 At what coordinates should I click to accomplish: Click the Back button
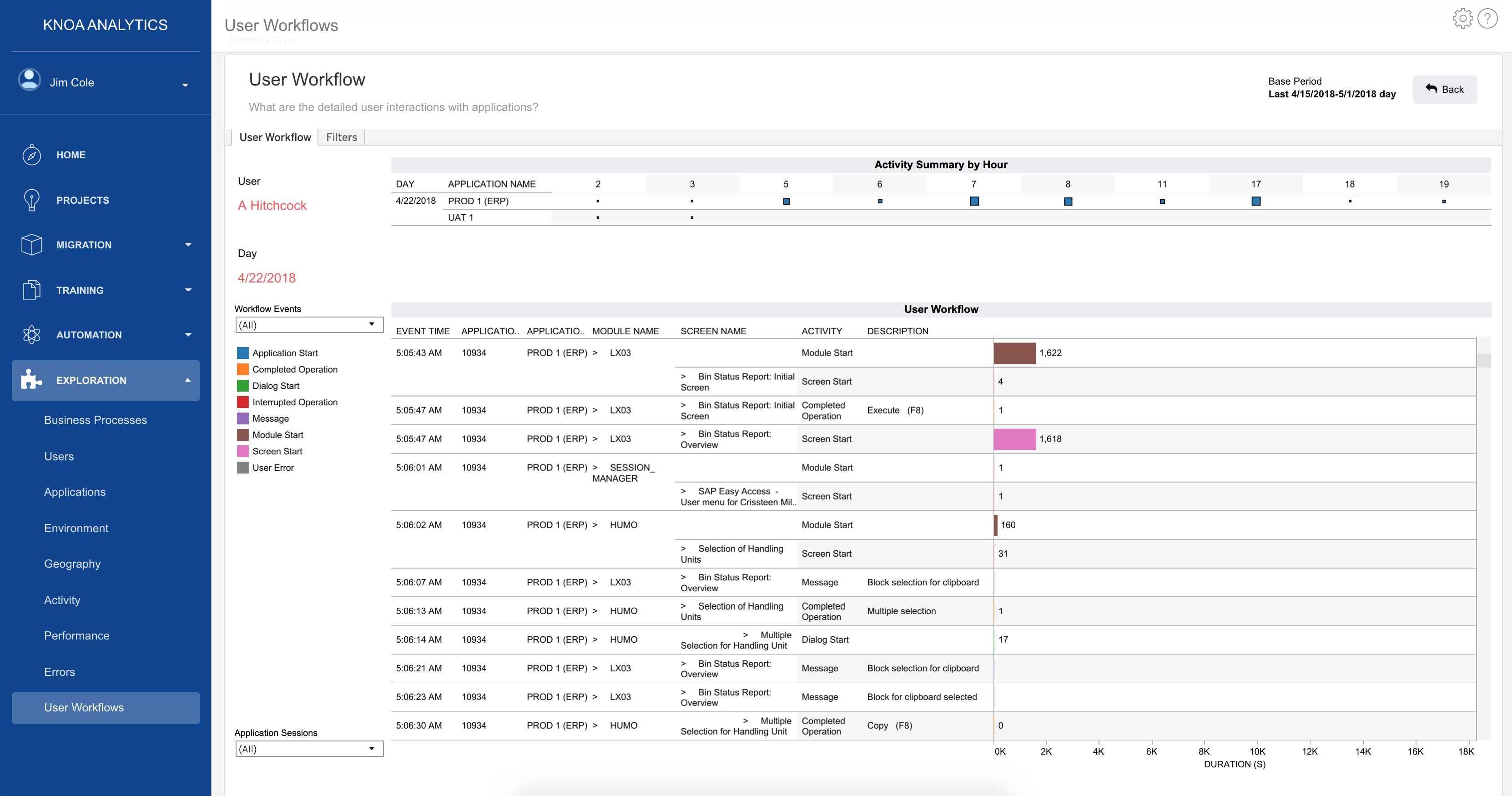click(1445, 89)
